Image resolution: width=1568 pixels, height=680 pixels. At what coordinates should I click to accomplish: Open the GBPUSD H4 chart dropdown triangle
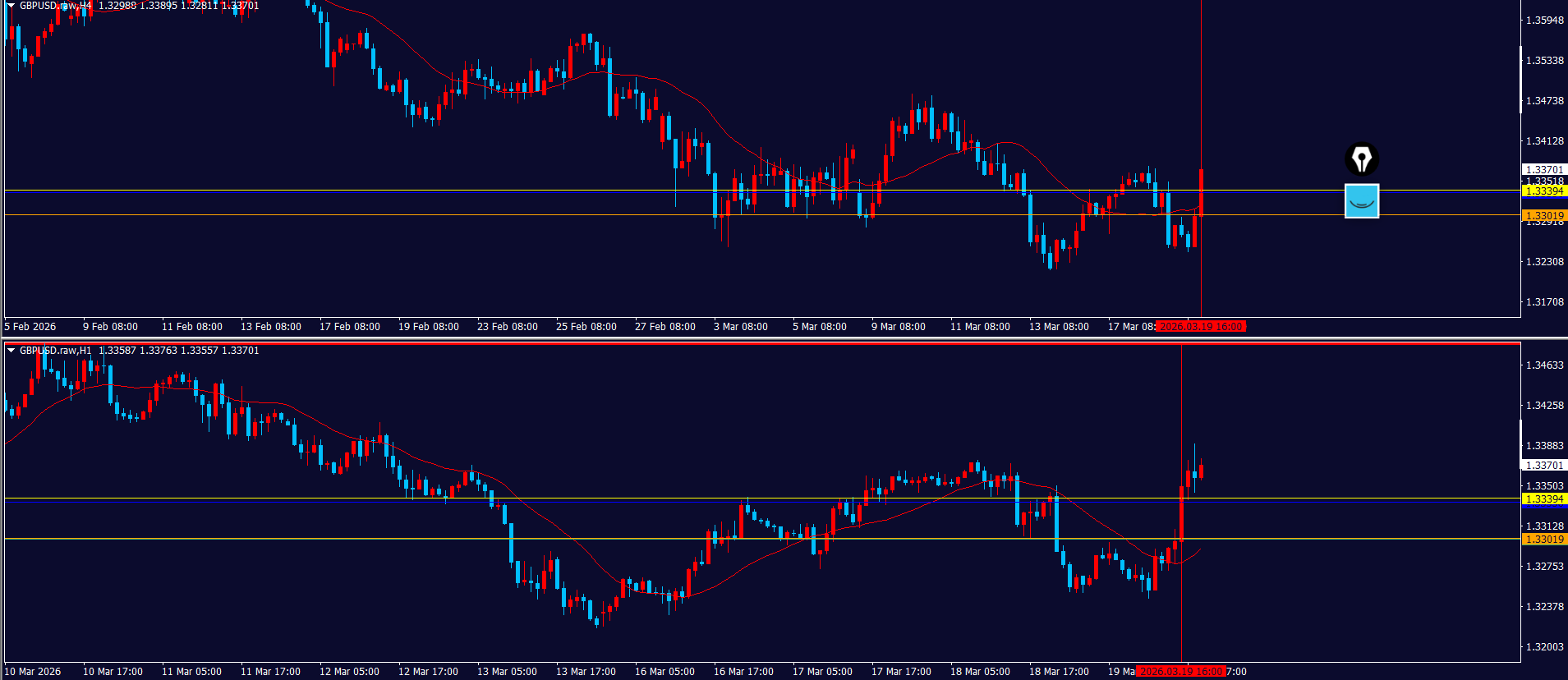(x=11, y=6)
